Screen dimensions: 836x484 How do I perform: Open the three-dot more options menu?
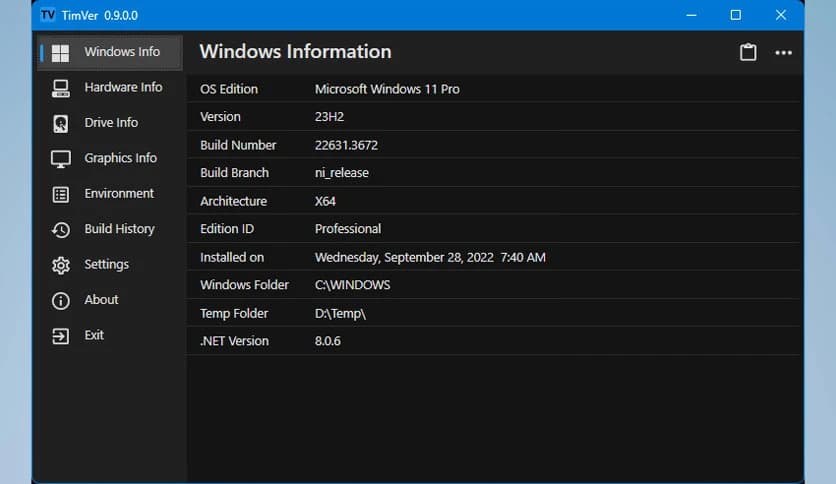coord(783,53)
